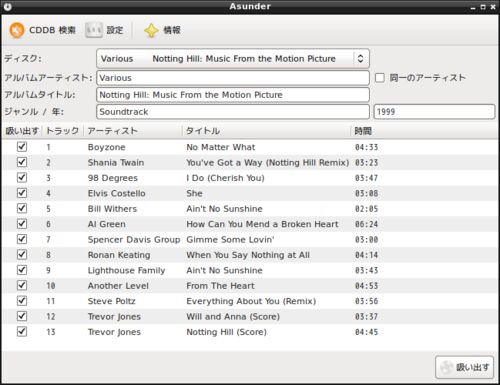The height and width of the screenshot is (385, 500).
Task: Click the Asunder window menu icon in the title bar
Action: (8, 6)
